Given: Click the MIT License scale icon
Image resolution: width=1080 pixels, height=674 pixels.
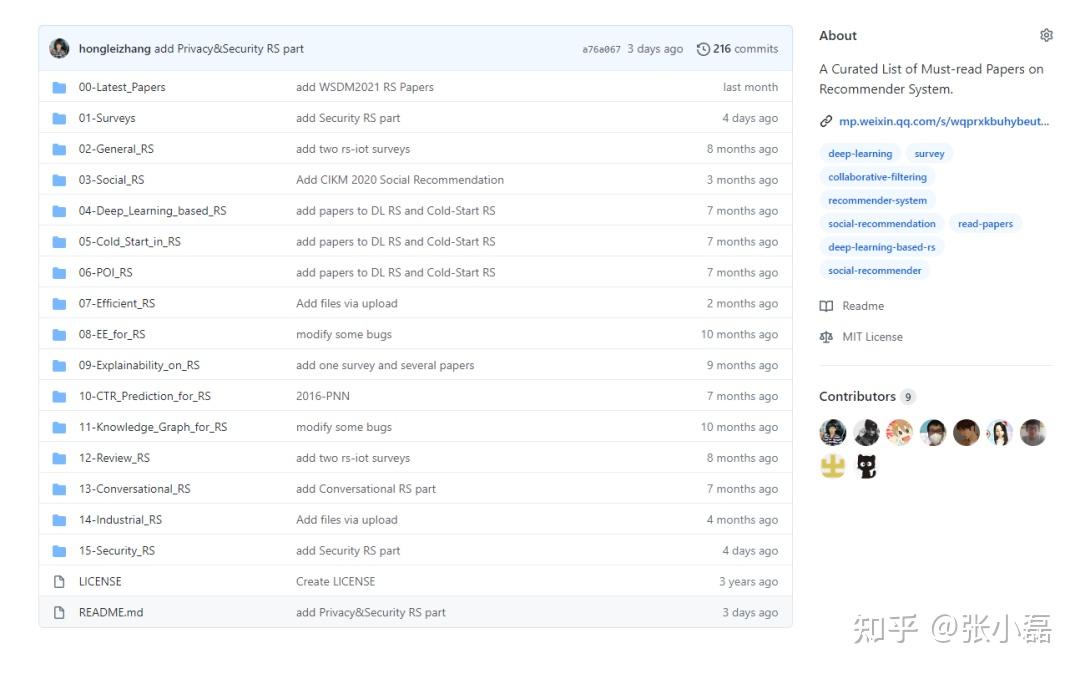Looking at the screenshot, I should point(826,337).
